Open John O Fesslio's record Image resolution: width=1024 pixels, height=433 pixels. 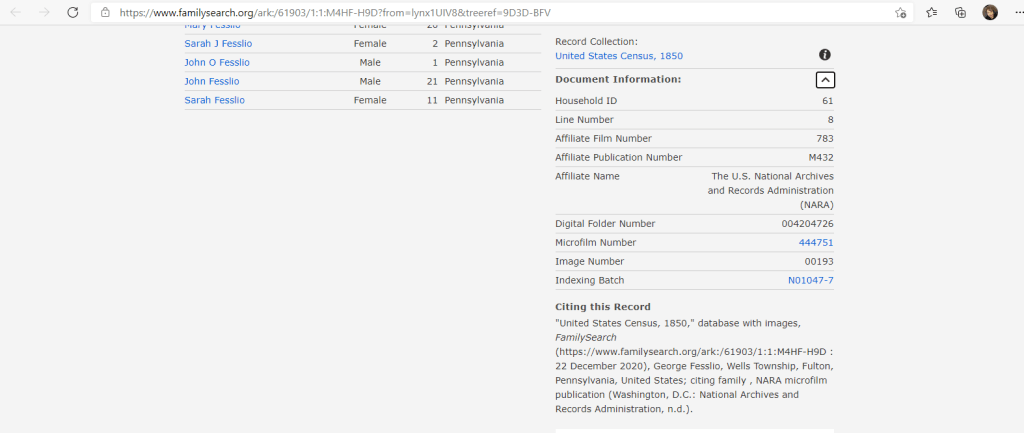point(216,62)
